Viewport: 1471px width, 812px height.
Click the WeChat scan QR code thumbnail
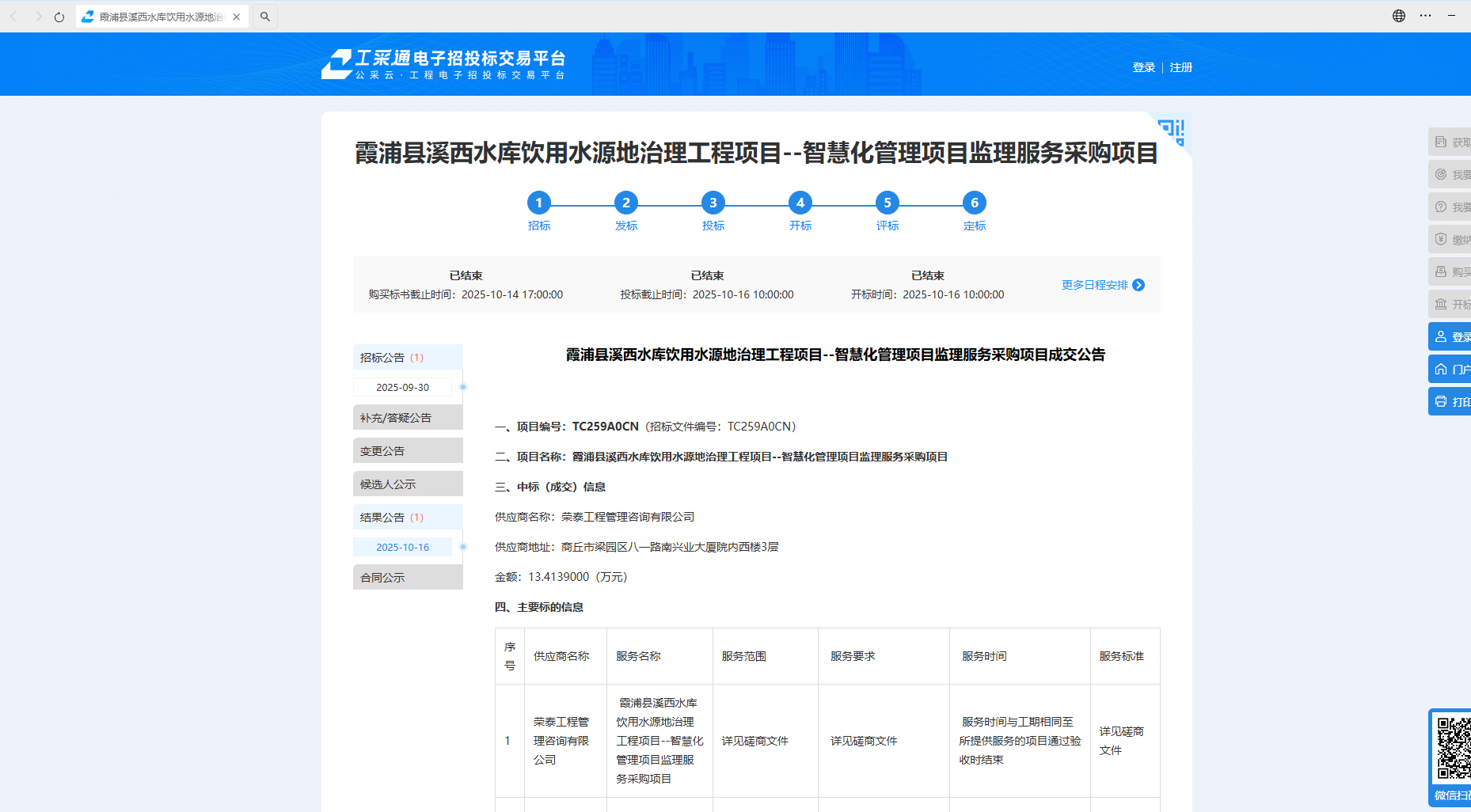point(1453,748)
